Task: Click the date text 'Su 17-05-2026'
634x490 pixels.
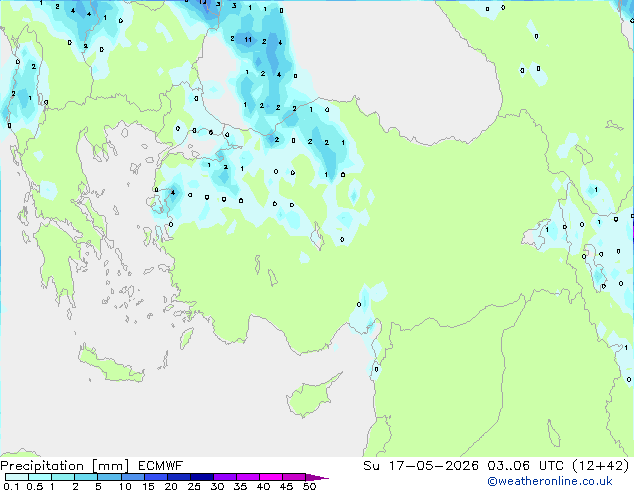Action: [x=421, y=466]
